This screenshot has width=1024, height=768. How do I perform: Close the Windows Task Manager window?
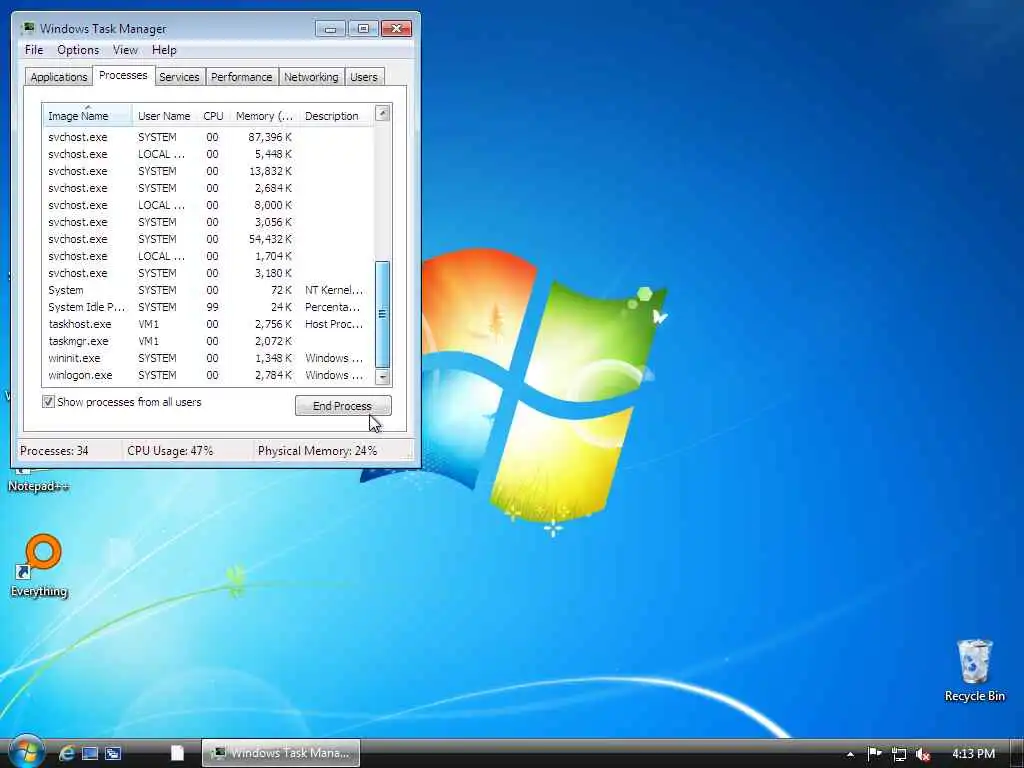click(396, 28)
